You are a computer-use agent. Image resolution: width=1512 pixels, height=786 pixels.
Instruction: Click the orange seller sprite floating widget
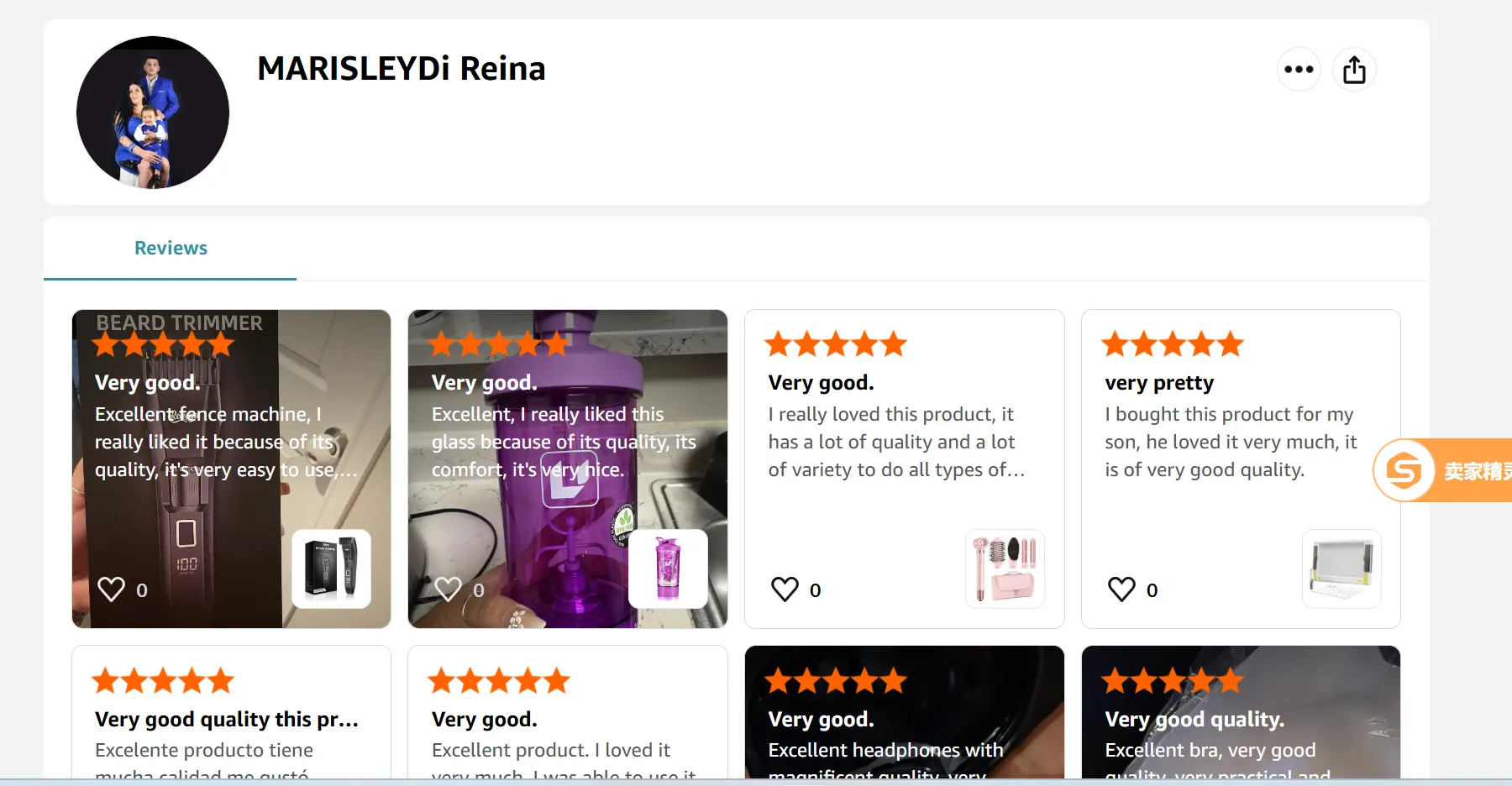1443,470
